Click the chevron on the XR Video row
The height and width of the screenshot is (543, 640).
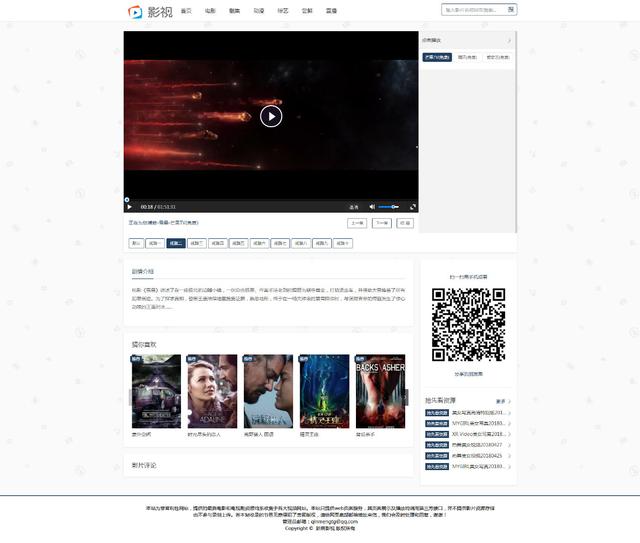point(509,434)
